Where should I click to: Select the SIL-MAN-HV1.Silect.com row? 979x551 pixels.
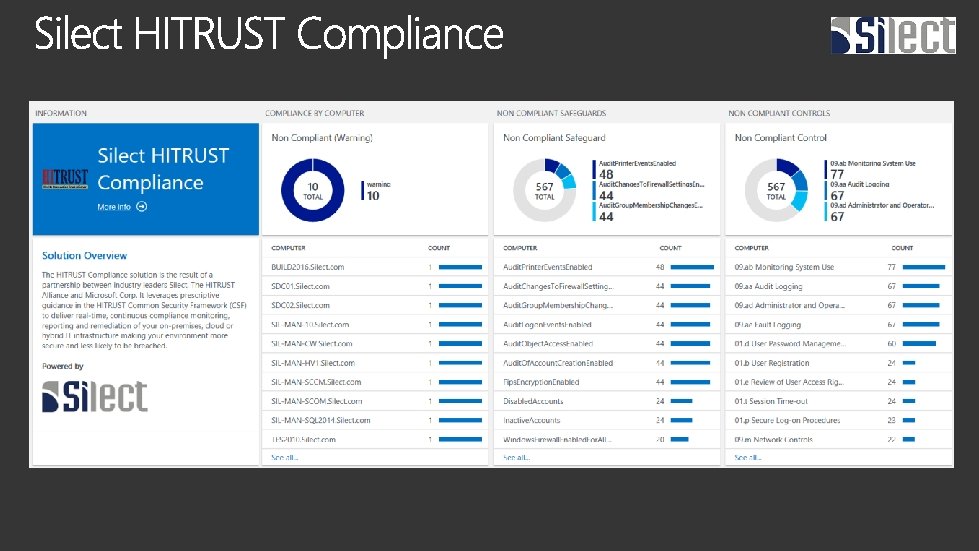pyautogui.click(x=375, y=363)
